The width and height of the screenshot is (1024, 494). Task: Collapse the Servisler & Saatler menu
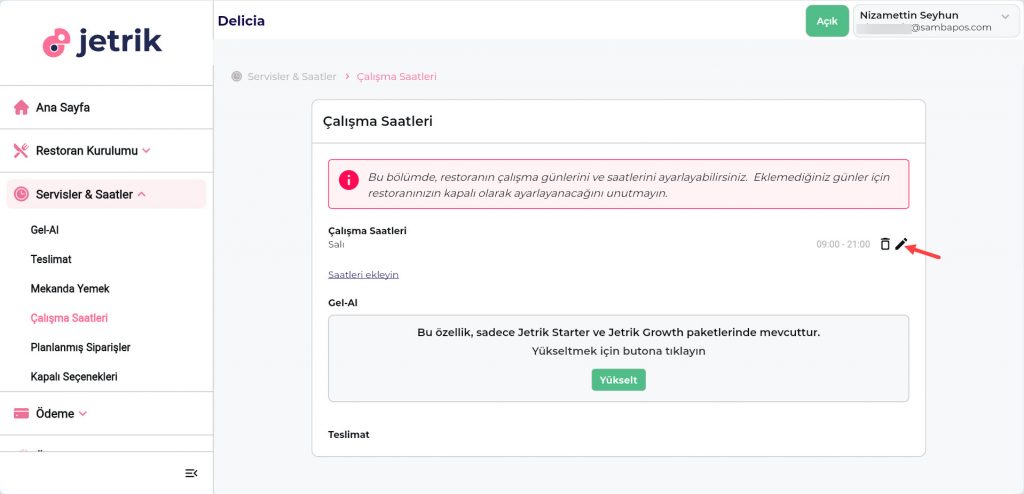point(84,194)
